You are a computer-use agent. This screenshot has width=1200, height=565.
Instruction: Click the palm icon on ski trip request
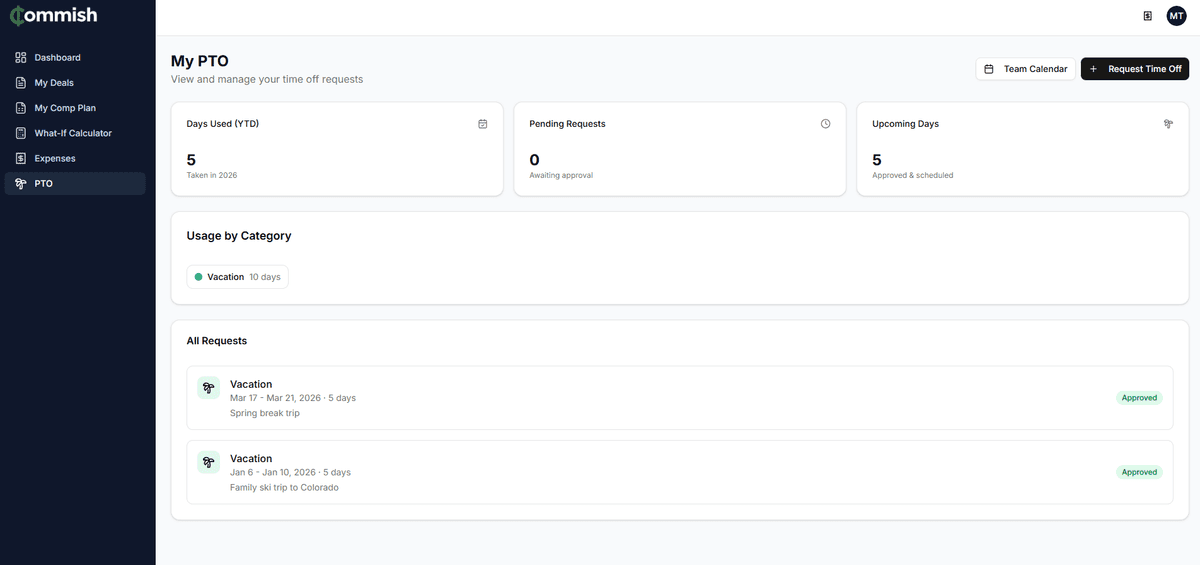tap(208, 462)
